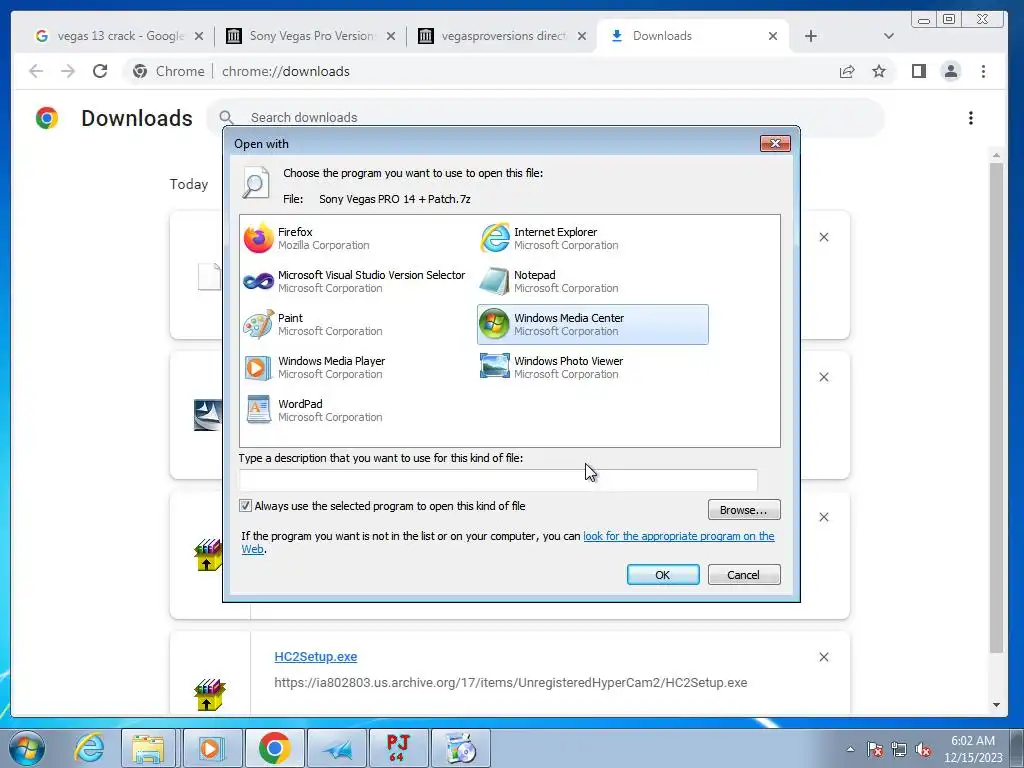
Task: Switch to vegasproversions directory tab
Action: click(x=503, y=36)
